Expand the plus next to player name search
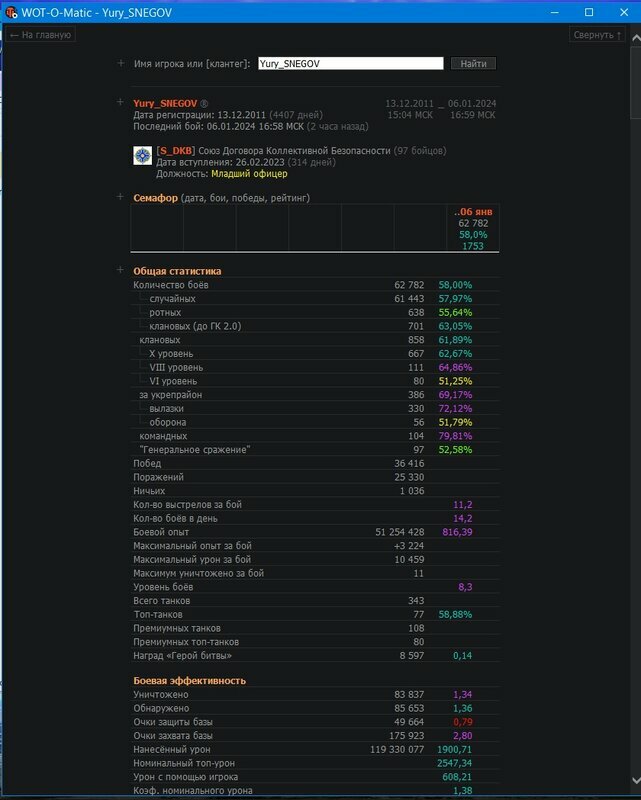 [121, 63]
